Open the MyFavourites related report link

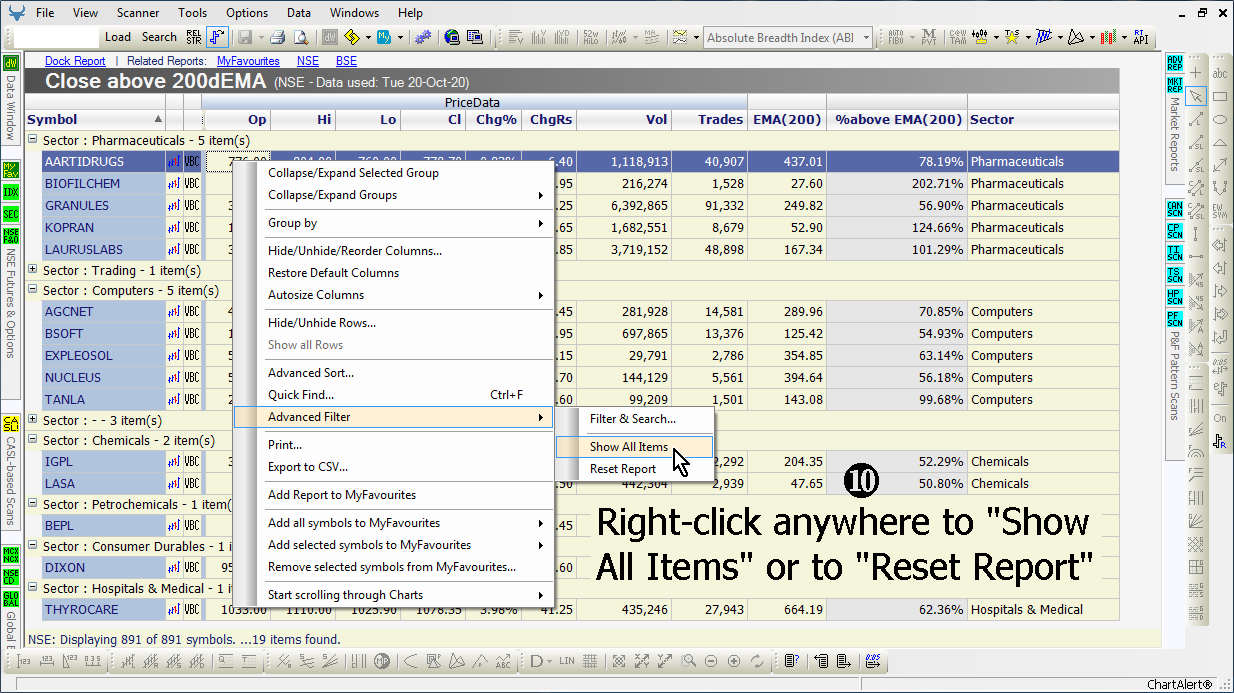tap(248, 61)
